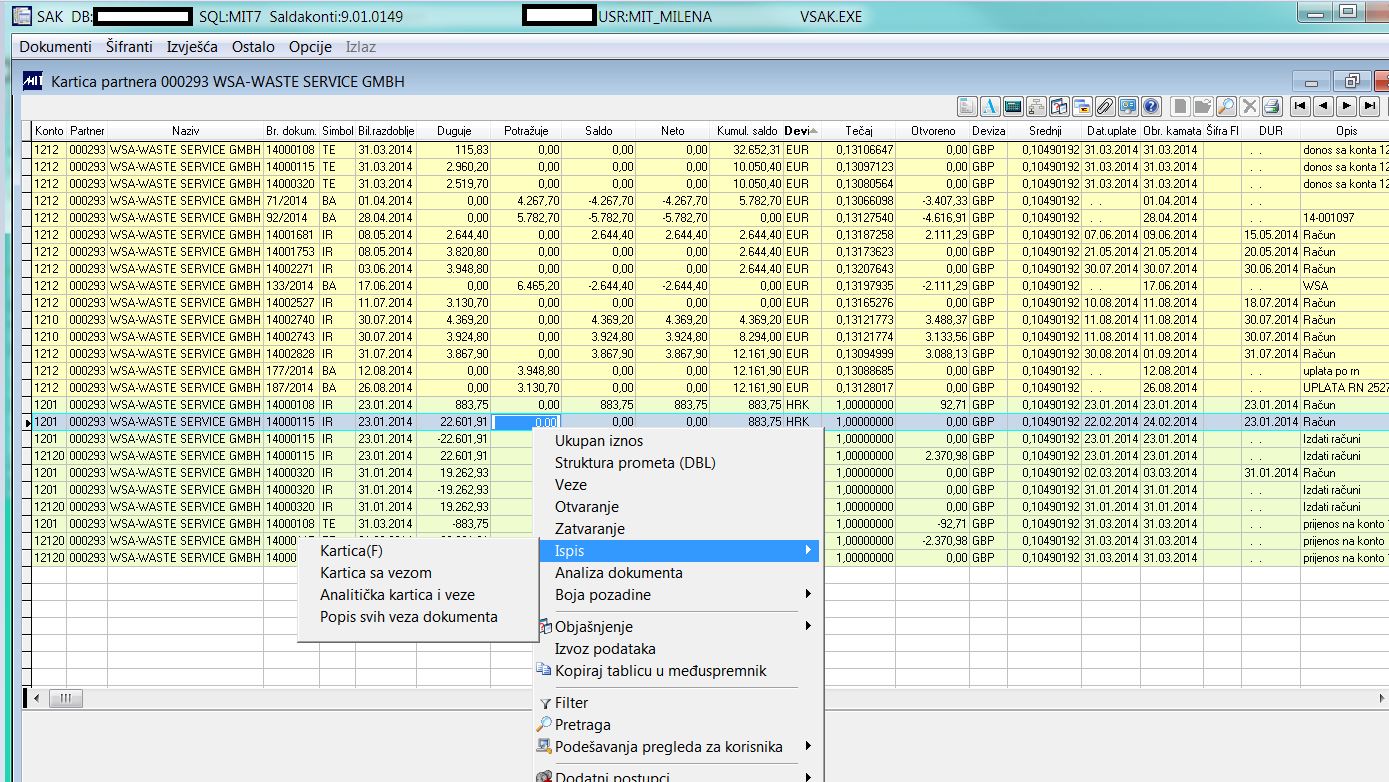
Task: Select Izvoz podataka menu entry
Action: click(605, 649)
